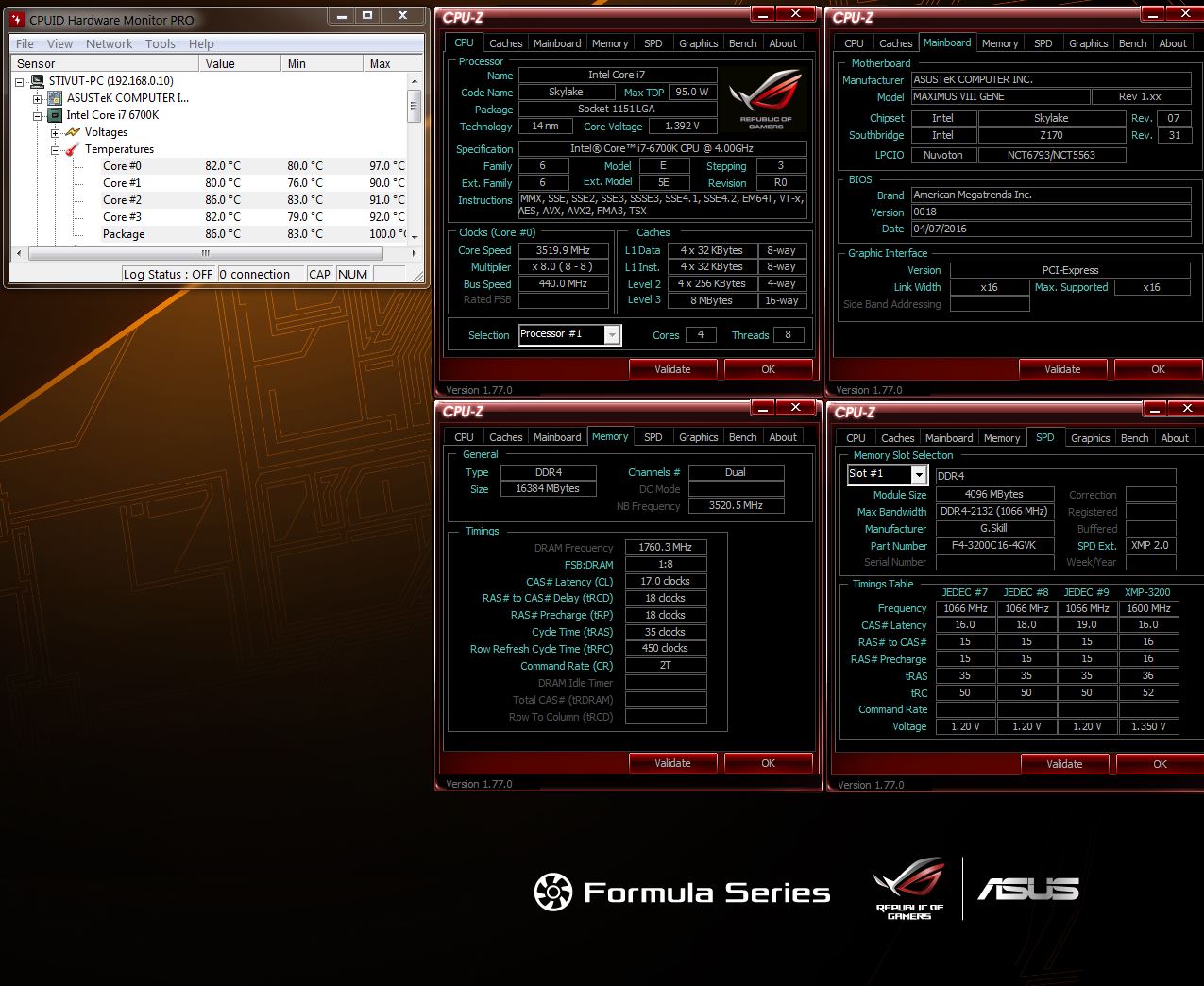Click the BIOS Date field 04/07/2016
The image size is (1204, 986).
[1051, 229]
